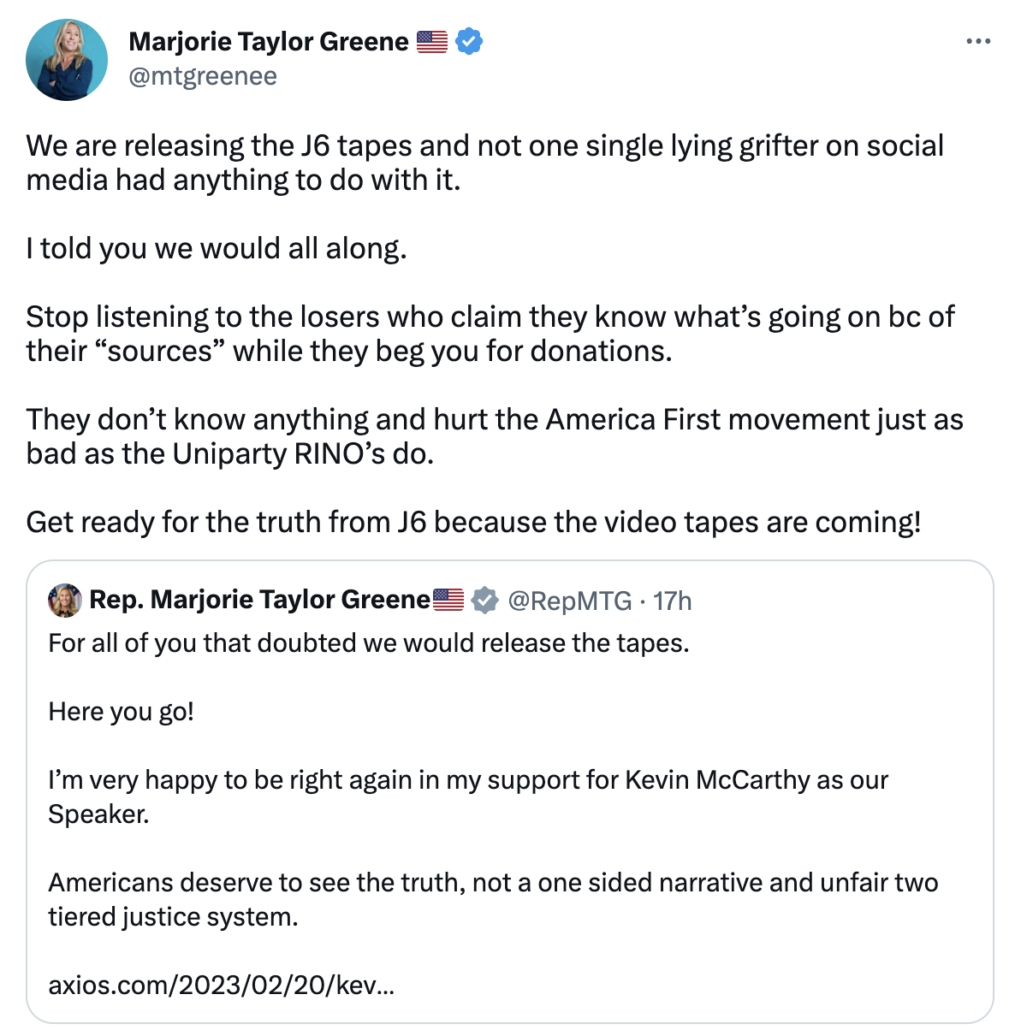This screenshot has height=1030, width=1015.
Task: Click the blue verified checkmark badge
Action: click(469, 42)
